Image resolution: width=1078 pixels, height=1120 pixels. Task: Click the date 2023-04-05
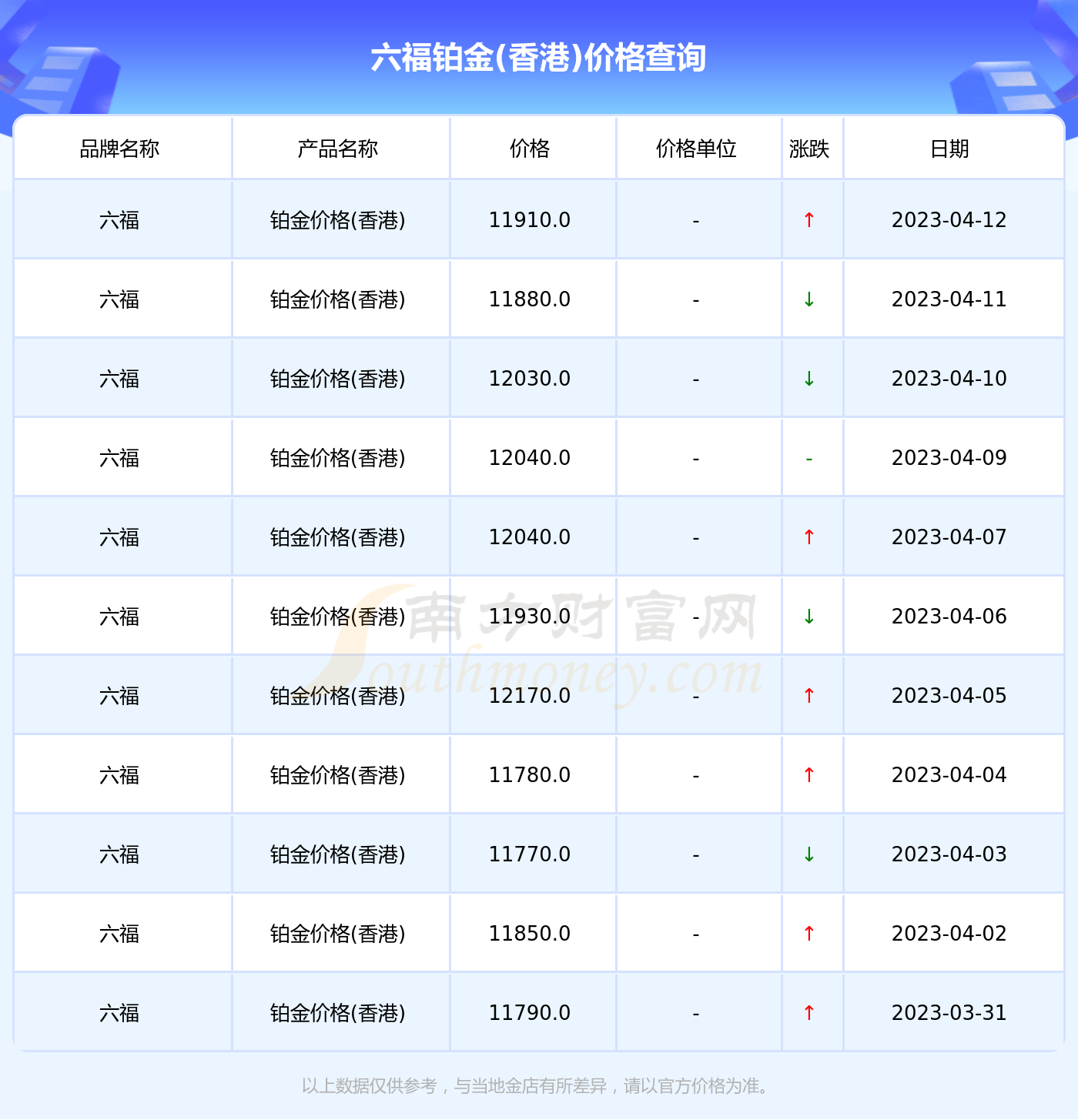pyautogui.click(x=949, y=696)
